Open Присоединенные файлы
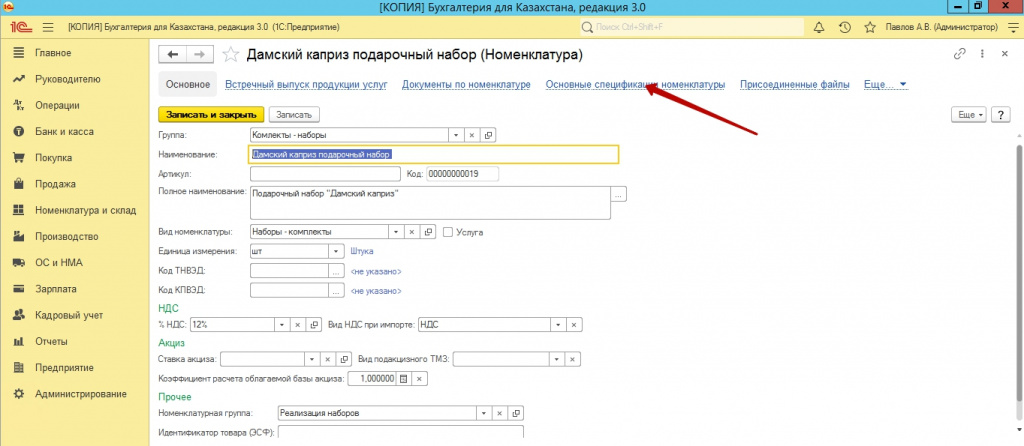1024x446 pixels. tap(795, 84)
